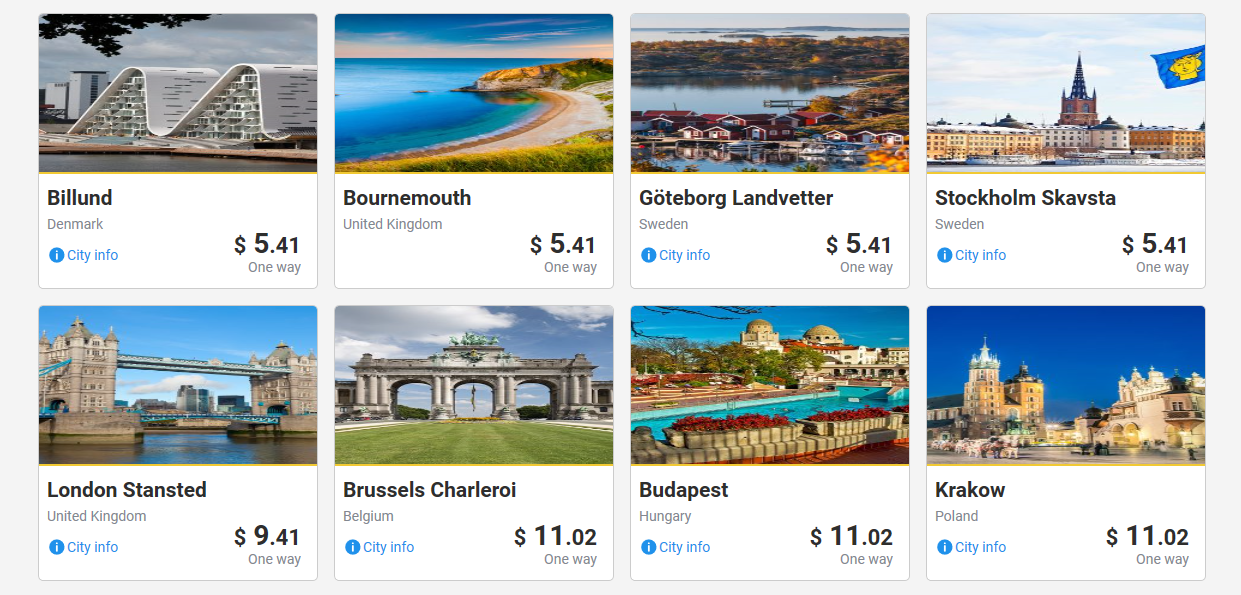
Task: Click the info icon on the Billund card
Action: [x=57, y=255]
